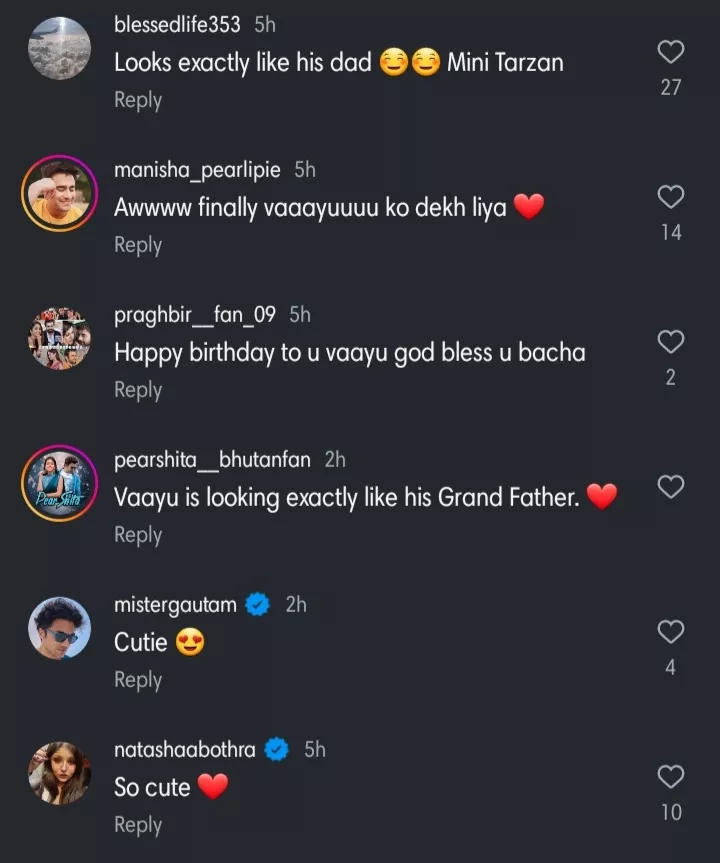Open natashaabothra's profile picture
720x863 pixels.
(x=60, y=773)
